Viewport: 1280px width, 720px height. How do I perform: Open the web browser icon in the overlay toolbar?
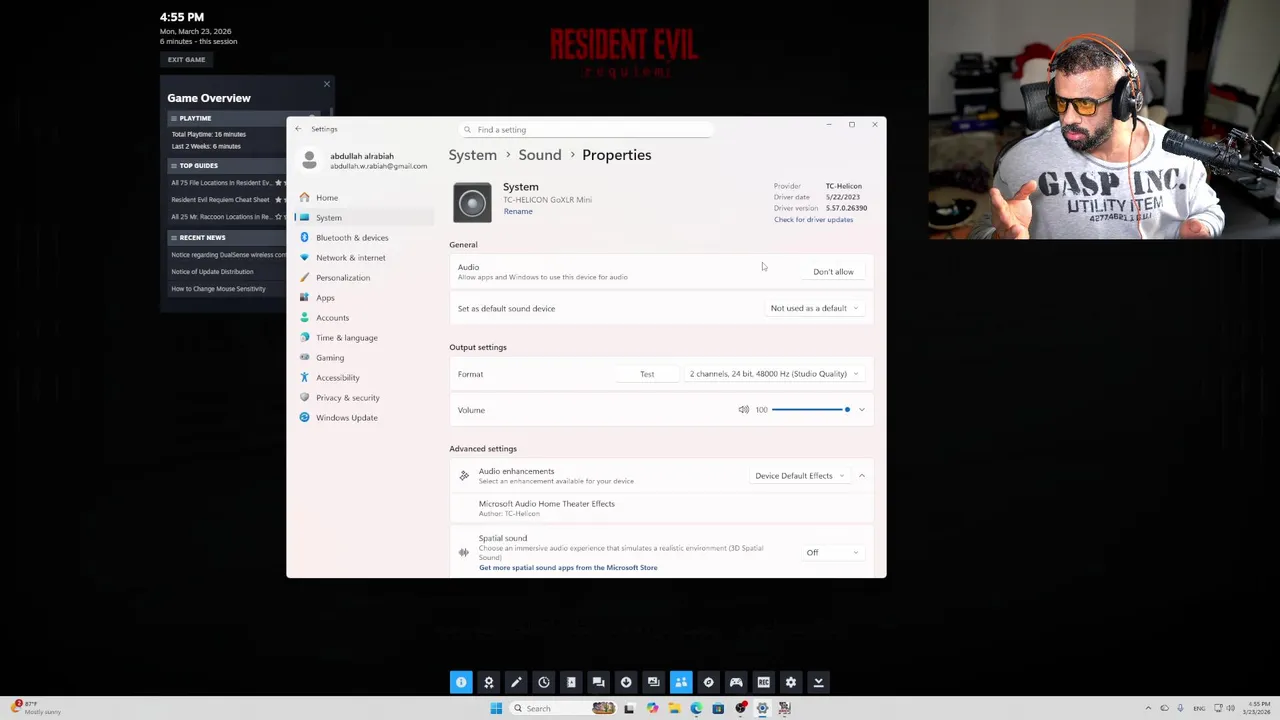708,682
